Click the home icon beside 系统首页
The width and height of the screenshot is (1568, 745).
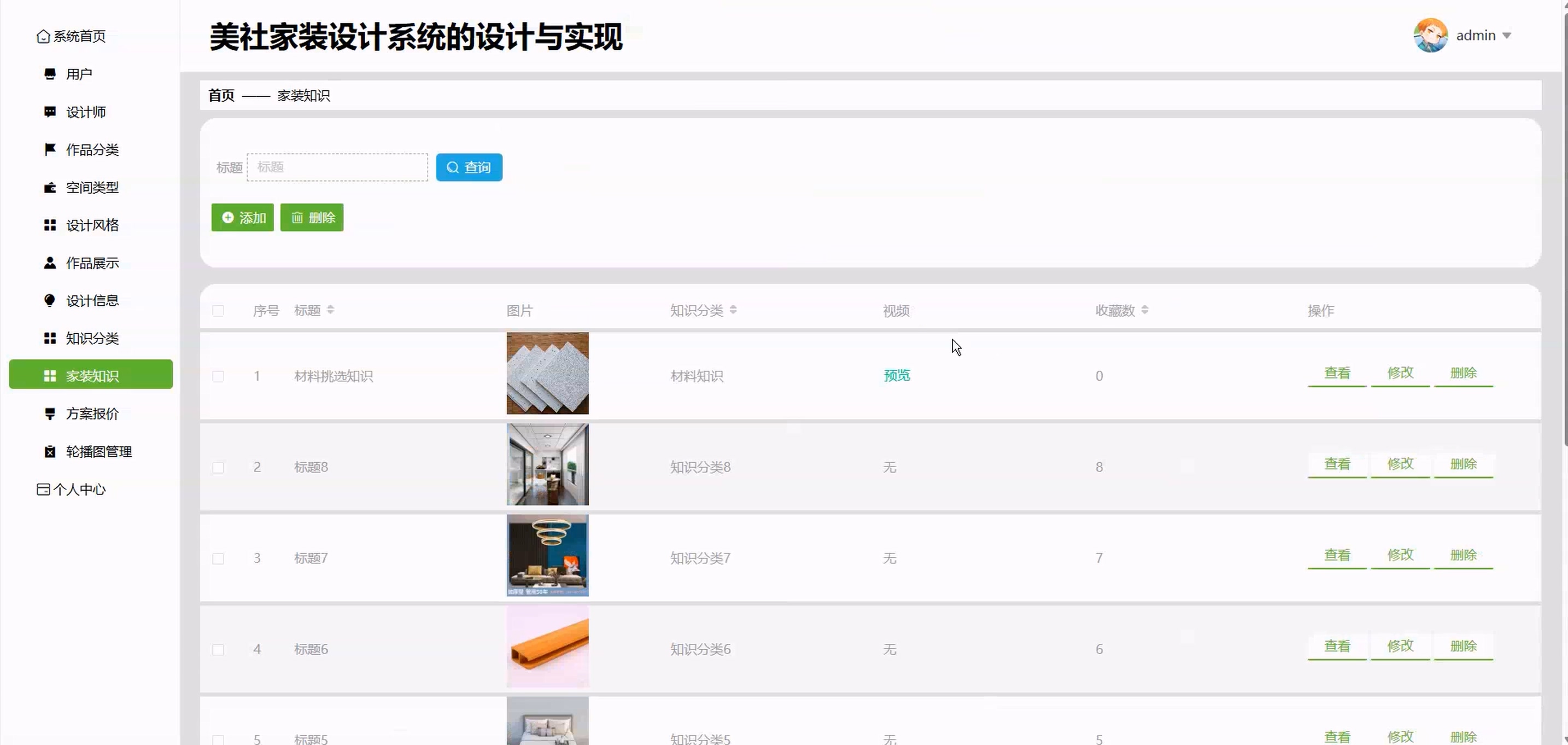[x=43, y=37]
